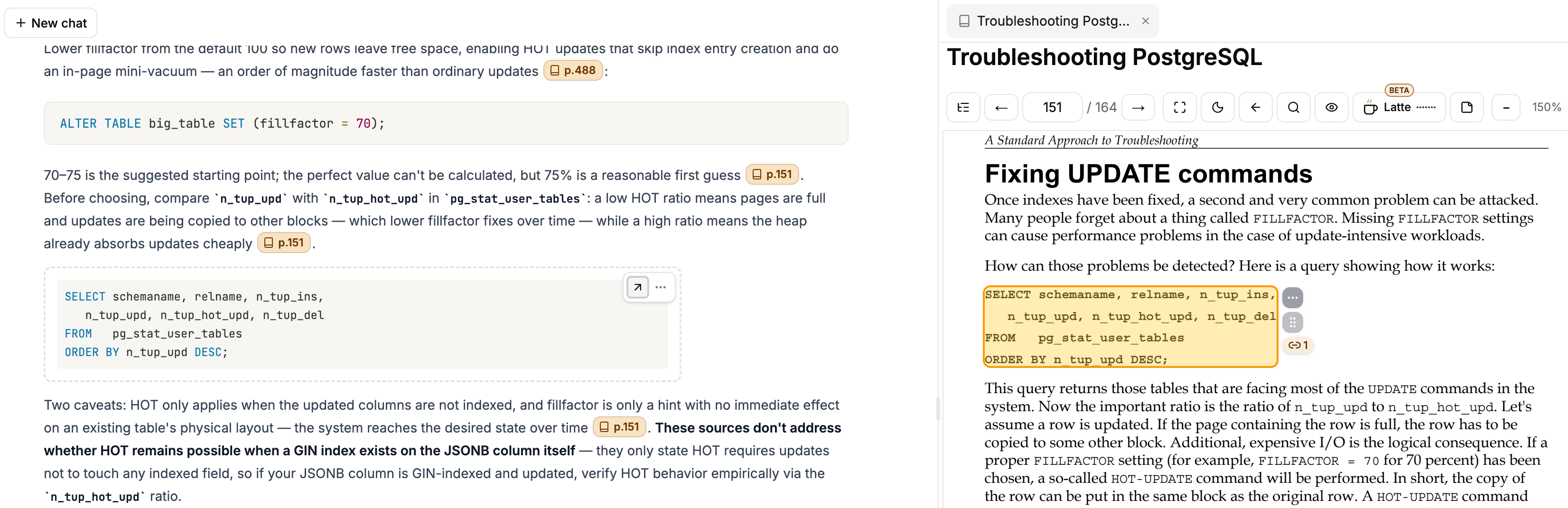Open the p.151 citation after 'updates cheaply'

(284, 243)
